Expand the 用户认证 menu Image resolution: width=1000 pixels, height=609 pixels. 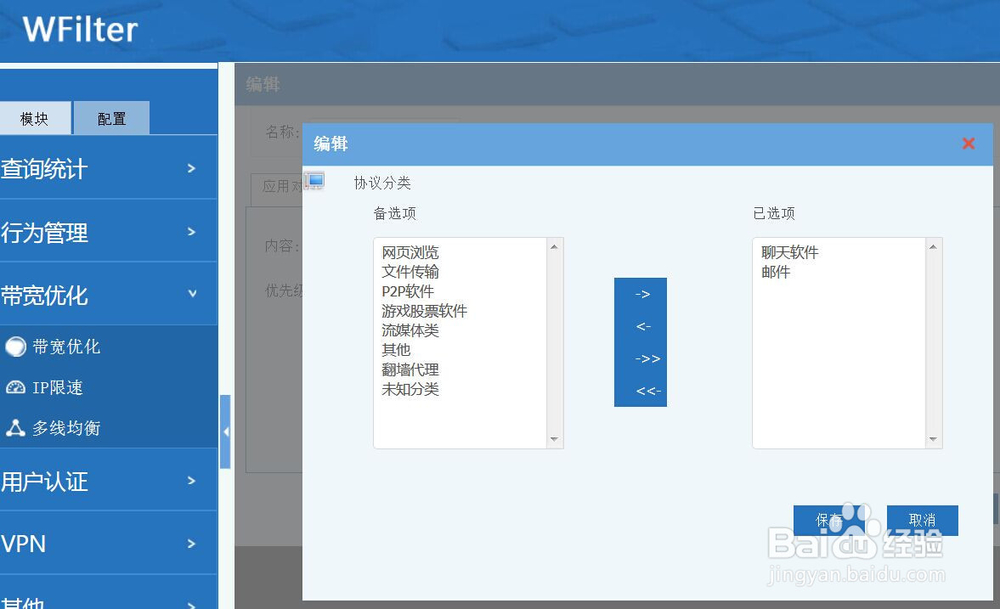(x=108, y=481)
